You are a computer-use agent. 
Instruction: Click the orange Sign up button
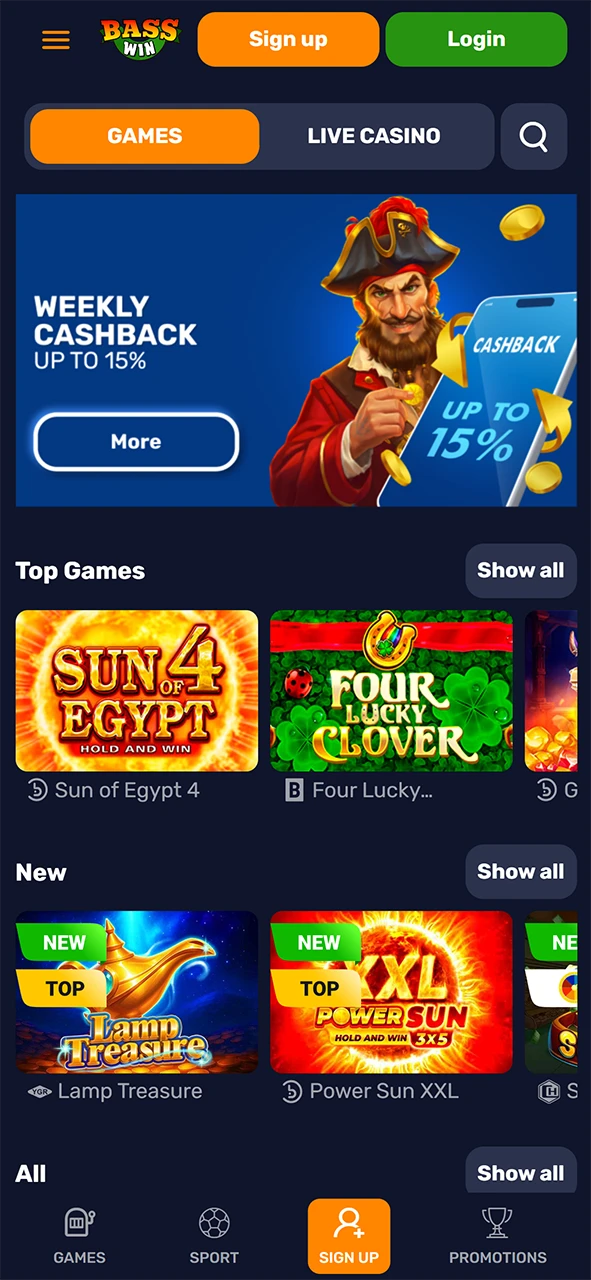click(288, 40)
